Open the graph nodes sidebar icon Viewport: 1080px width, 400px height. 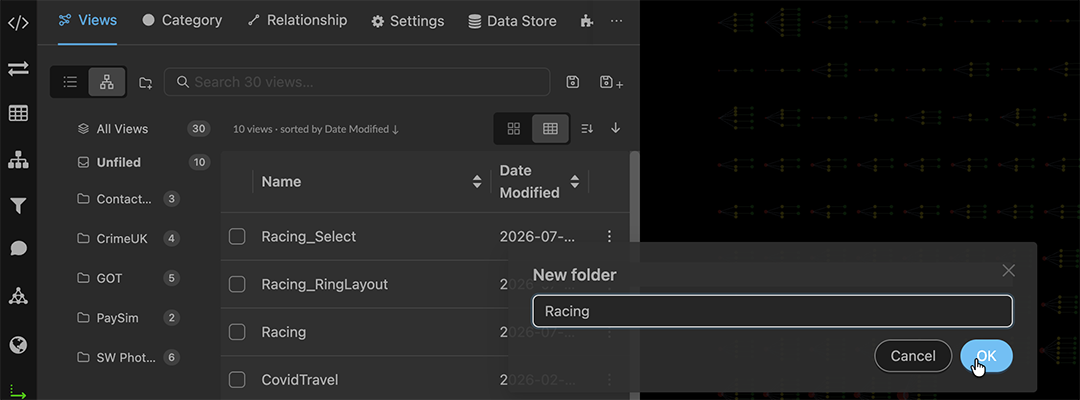pyautogui.click(x=18, y=297)
